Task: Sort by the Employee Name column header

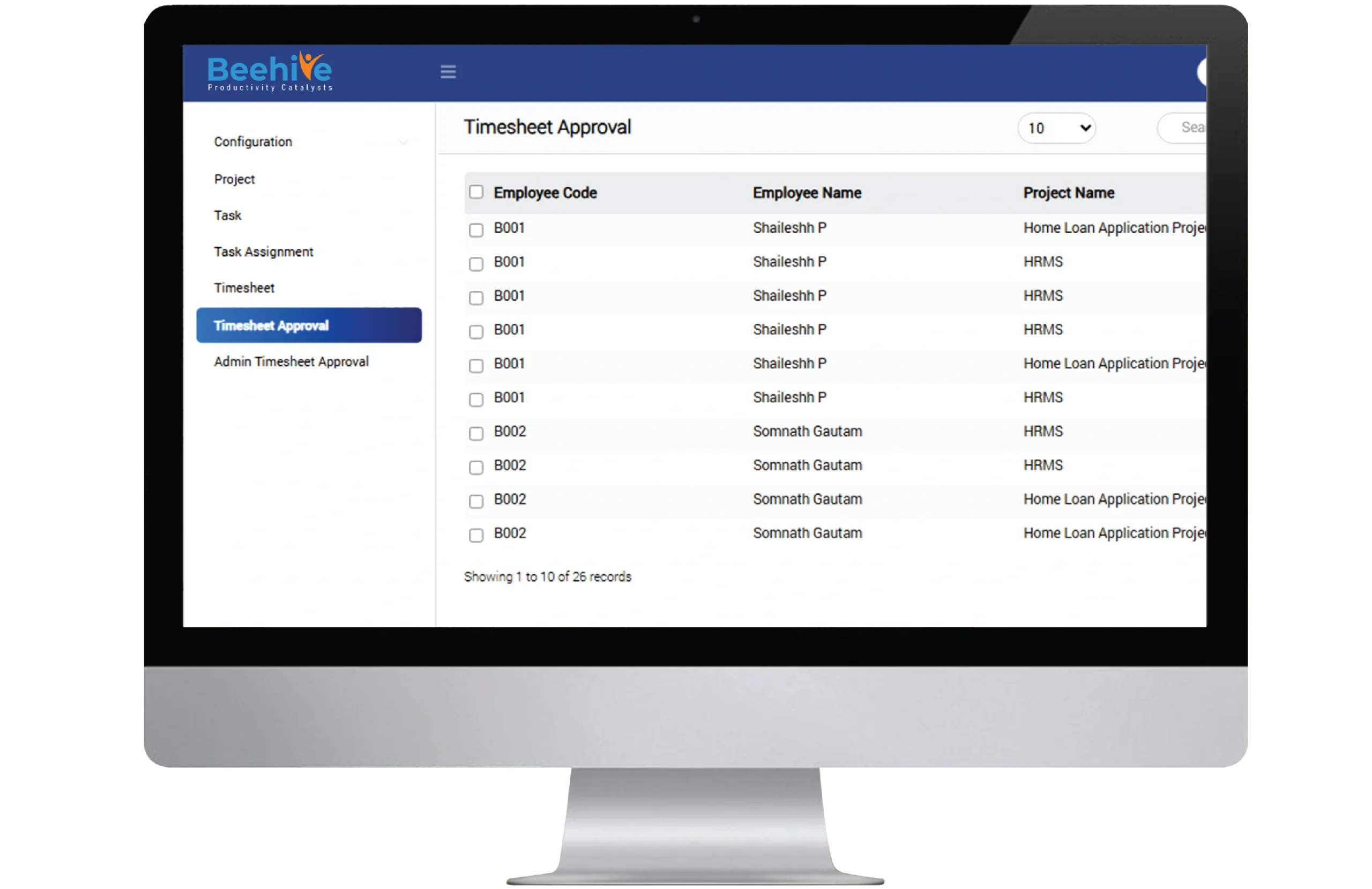Action: point(807,192)
